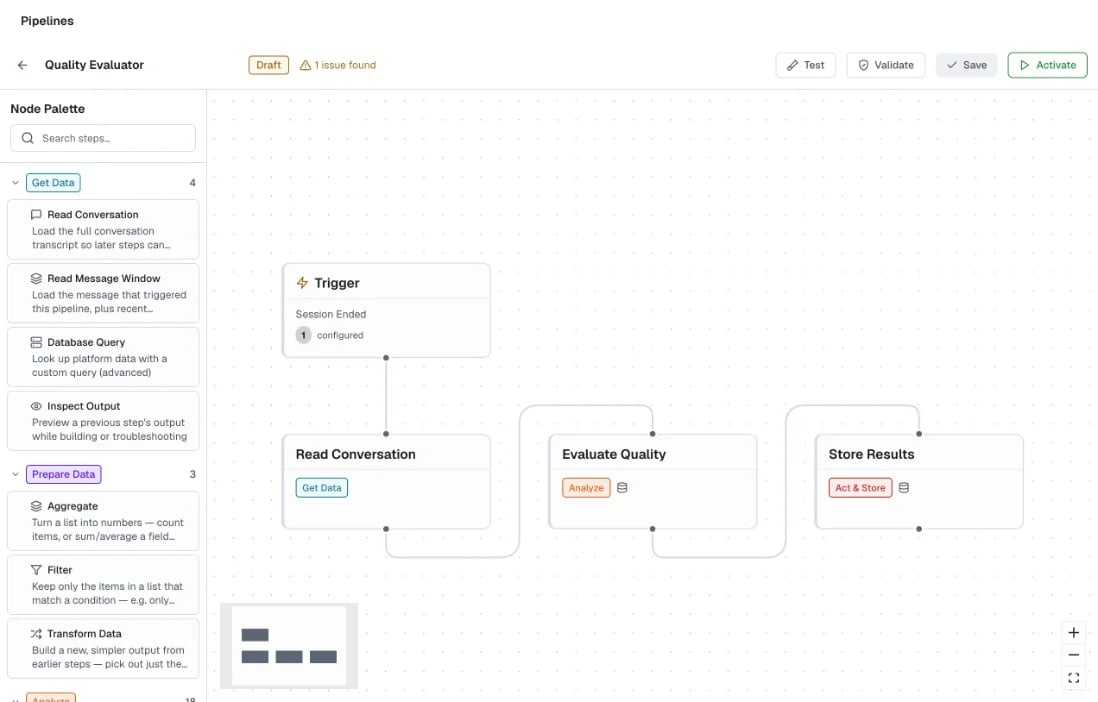Select the Aggregate card description
Viewport: 1098px width, 702px height.
[x=108, y=530]
